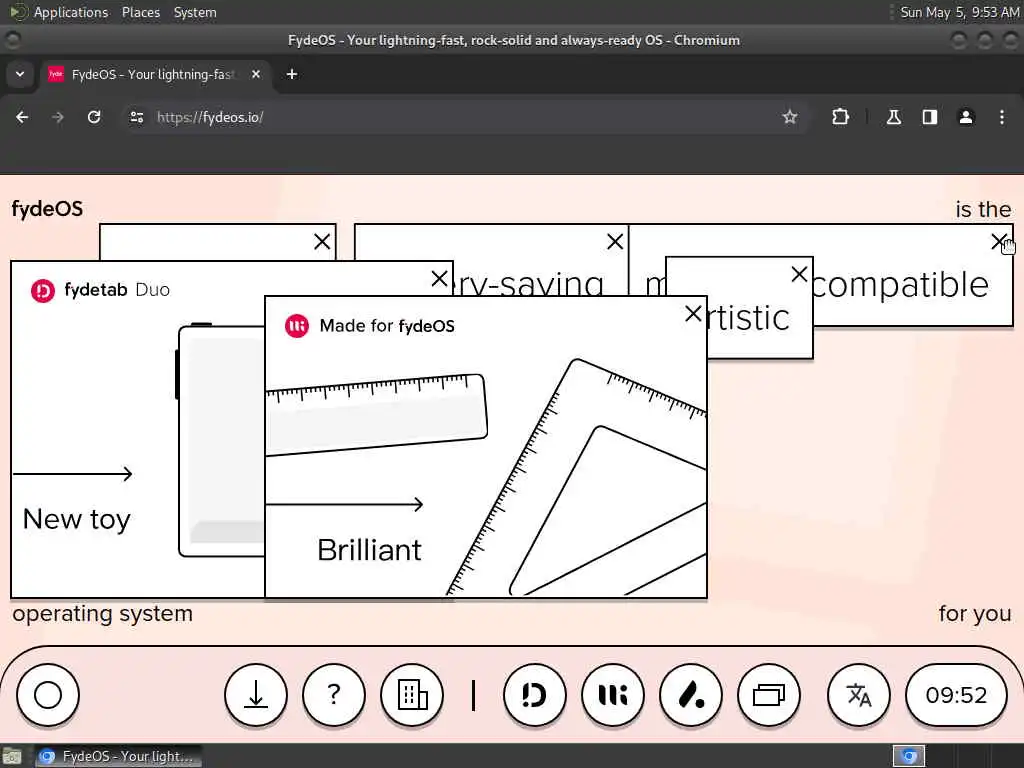Image resolution: width=1024 pixels, height=768 pixels.
Task: Bookmark this page with the star
Action: 790,117
